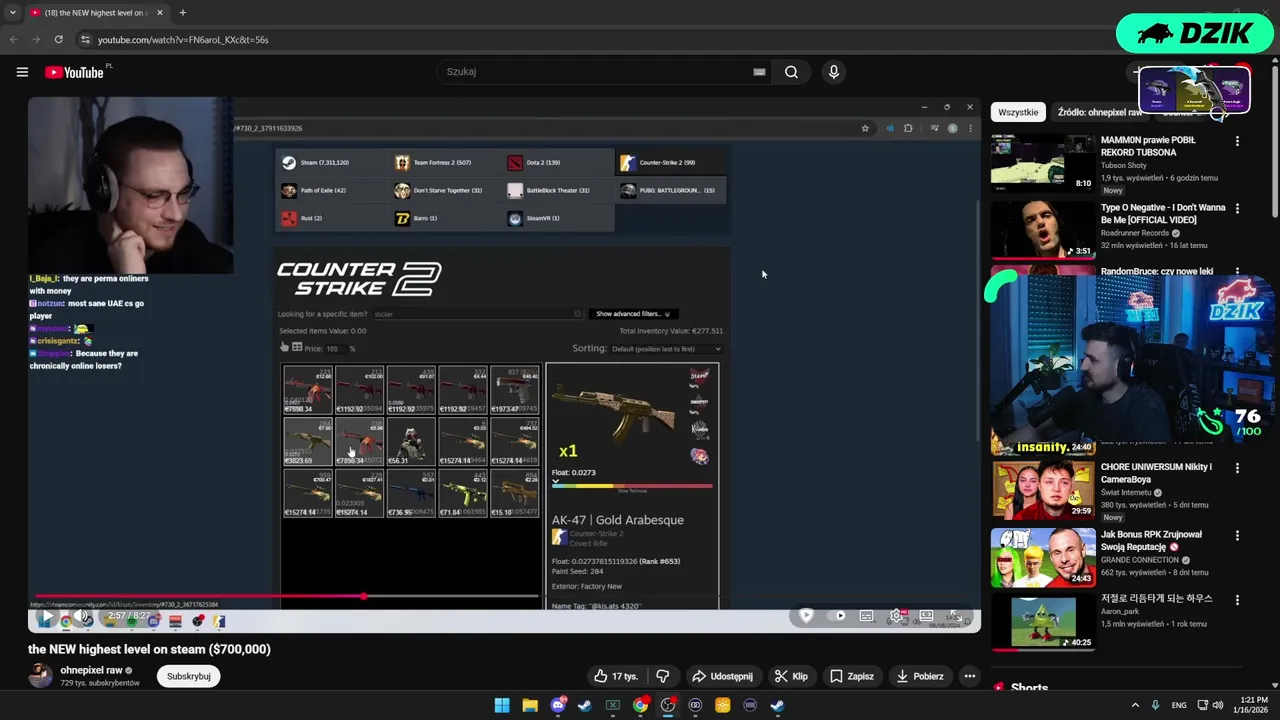Open options for the CHORE UNIWERSUM video
Image resolution: width=1280 pixels, height=720 pixels.
1237,468
